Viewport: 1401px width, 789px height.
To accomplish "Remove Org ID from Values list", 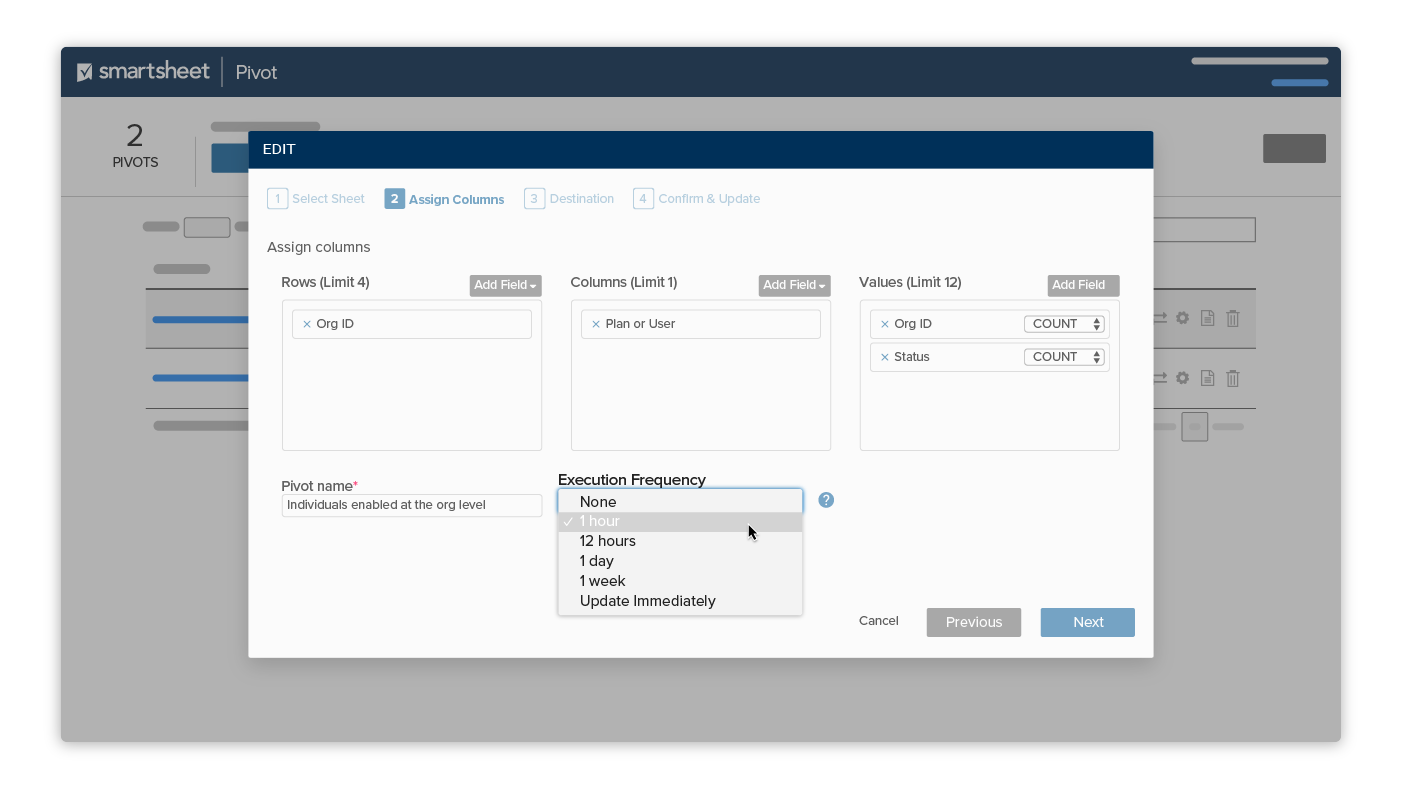I will tap(884, 324).
